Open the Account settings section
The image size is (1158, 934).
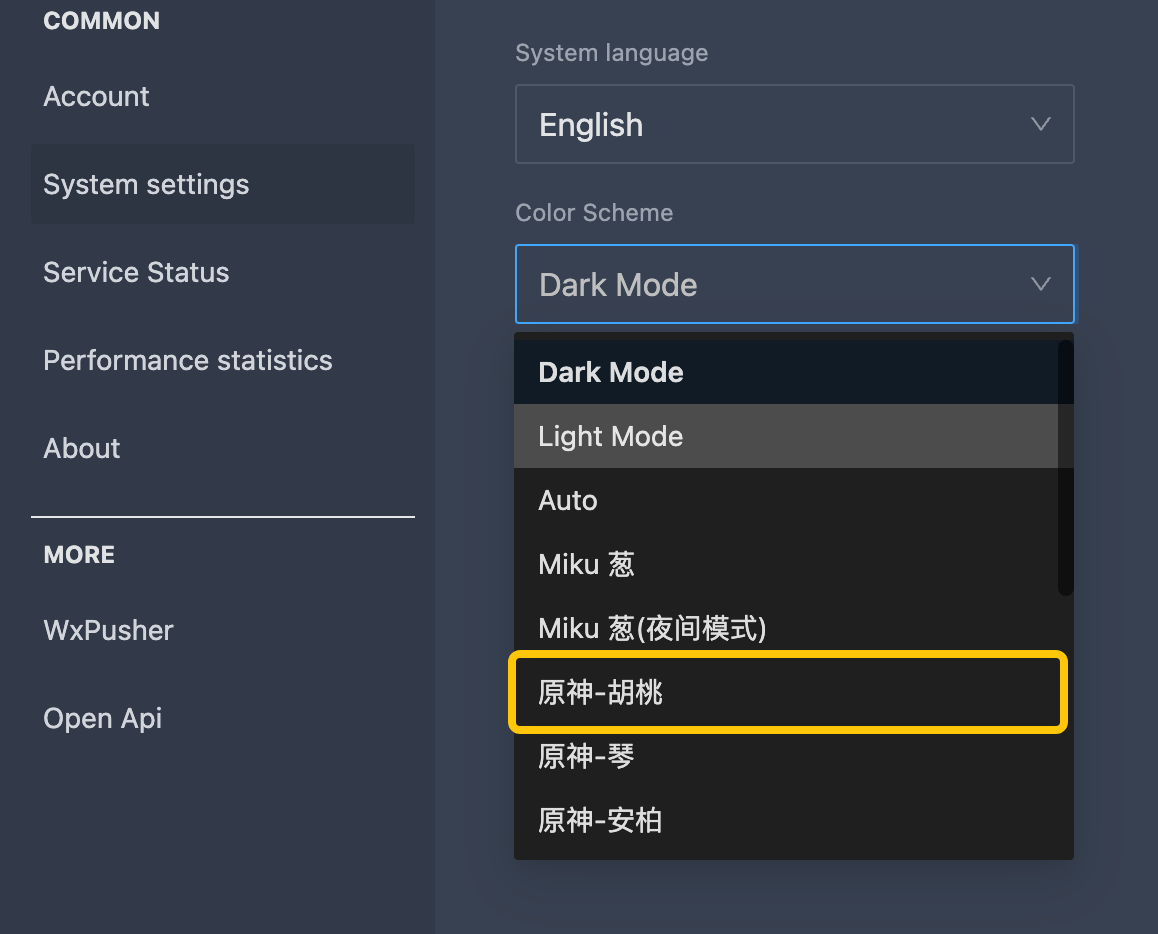[x=97, y=96]
